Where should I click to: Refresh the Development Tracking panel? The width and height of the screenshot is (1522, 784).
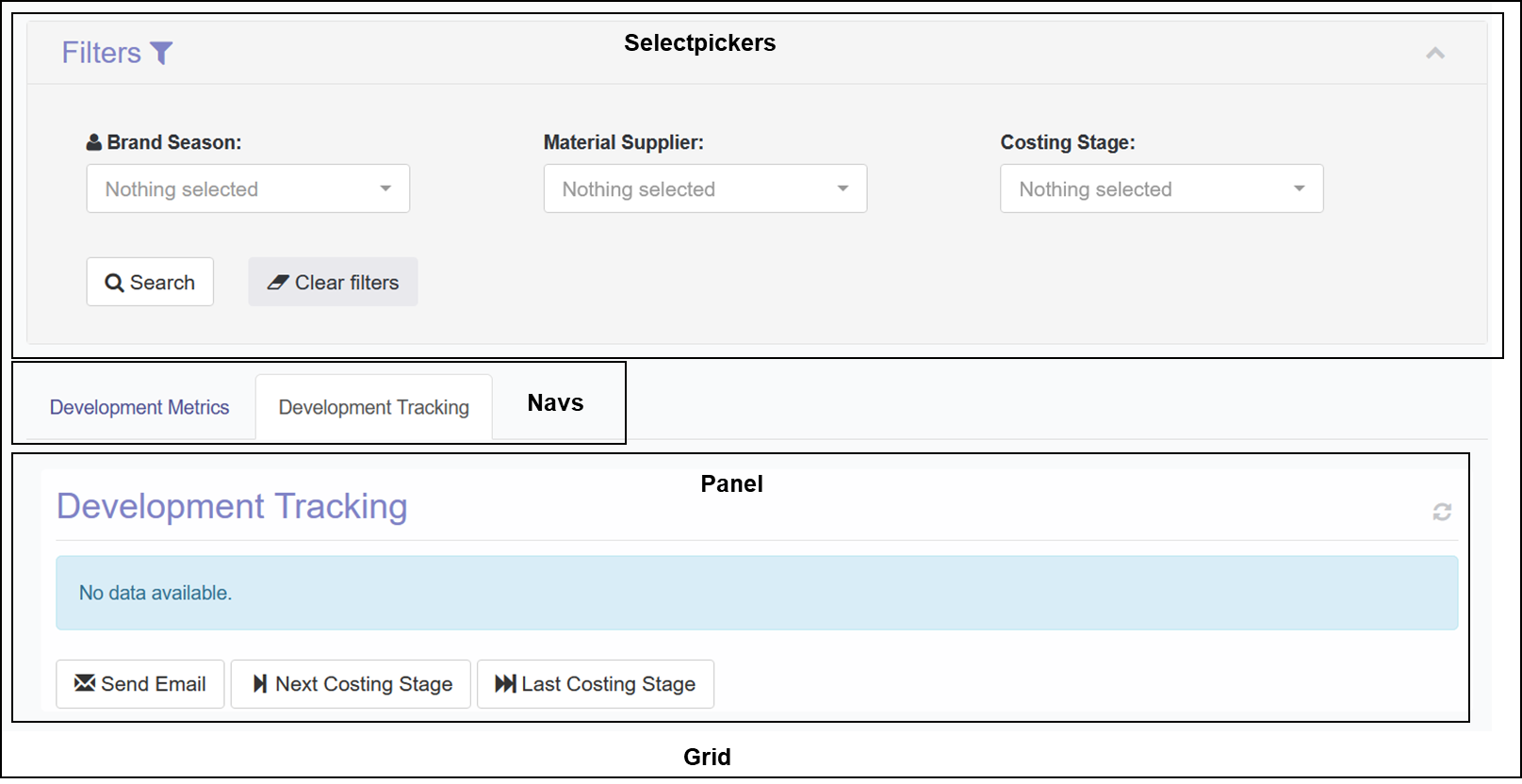[1442, 512]
